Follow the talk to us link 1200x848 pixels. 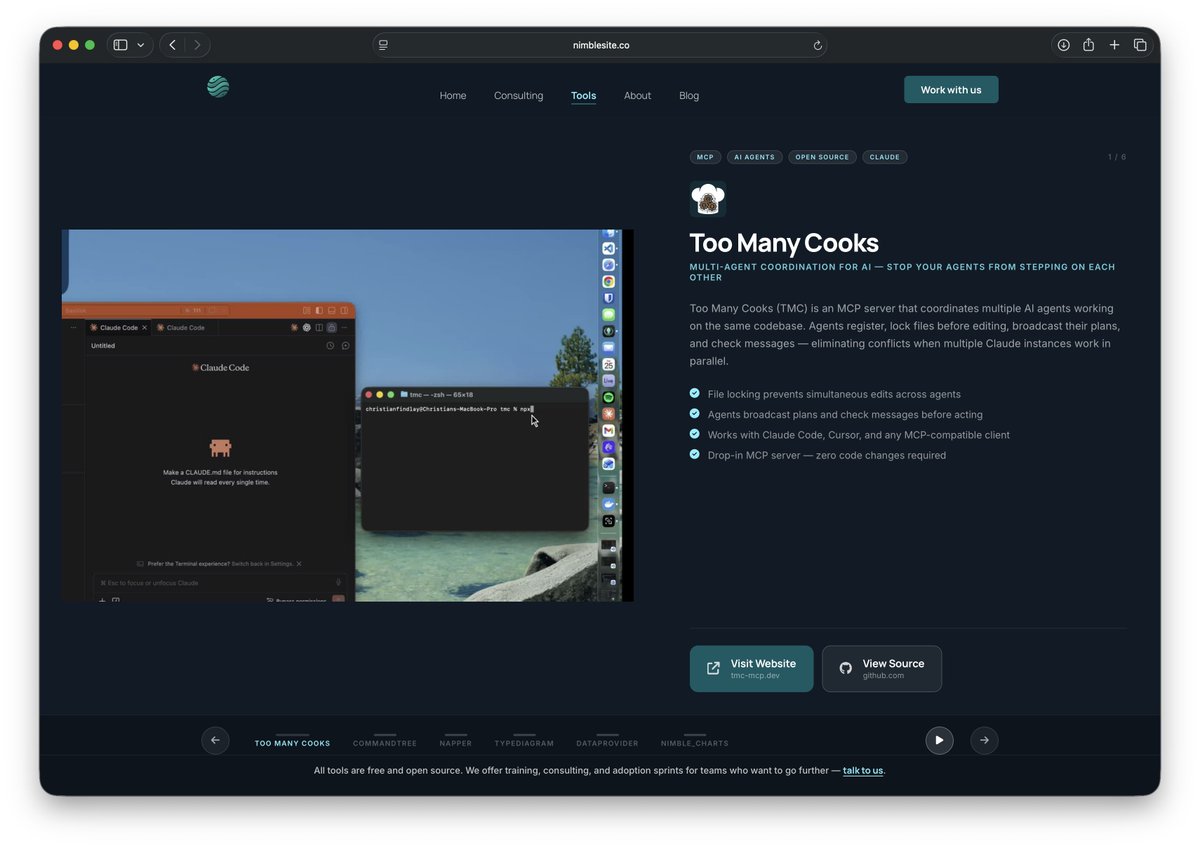click(x=863, y=771)
